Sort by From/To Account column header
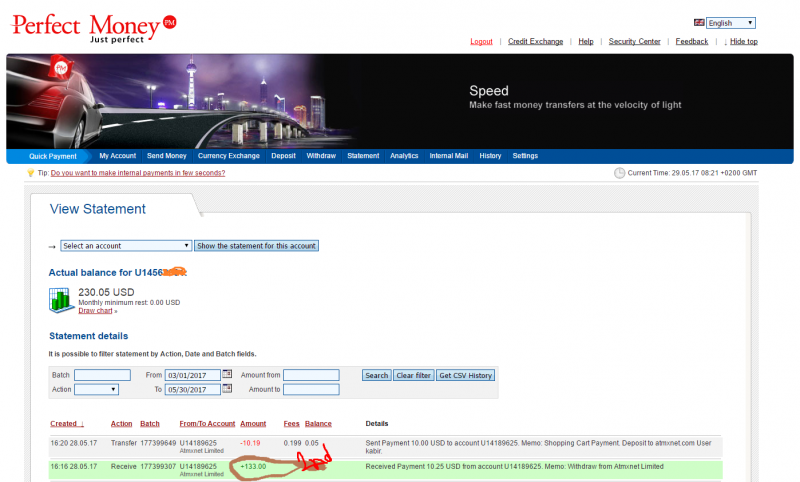The width and height of the screenshot is (800, 482). pyautogui.click(x=207, y=423)
